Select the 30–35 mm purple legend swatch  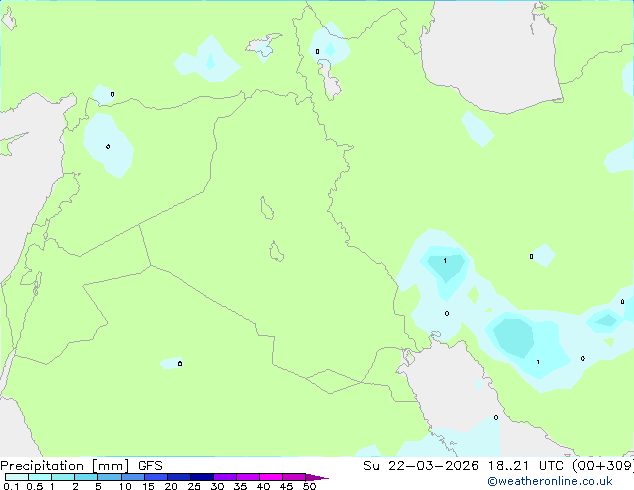coord(225,477)
